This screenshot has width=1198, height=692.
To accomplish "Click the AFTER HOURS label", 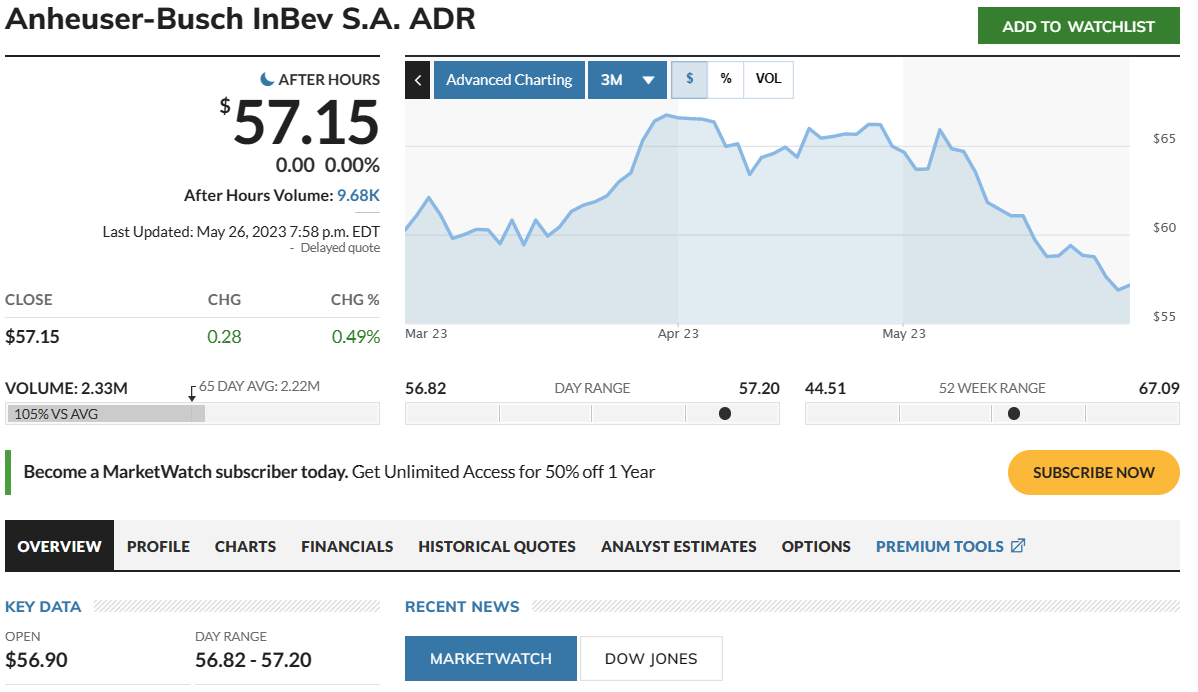I will click(x=329, y=79).
